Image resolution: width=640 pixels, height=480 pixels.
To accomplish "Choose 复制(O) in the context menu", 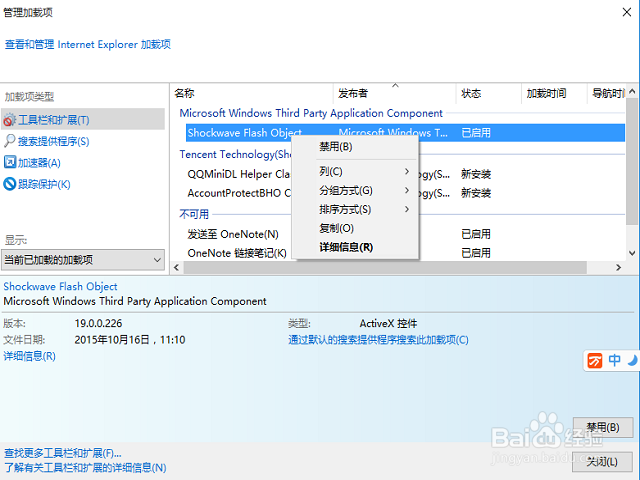I will point(355,228).
